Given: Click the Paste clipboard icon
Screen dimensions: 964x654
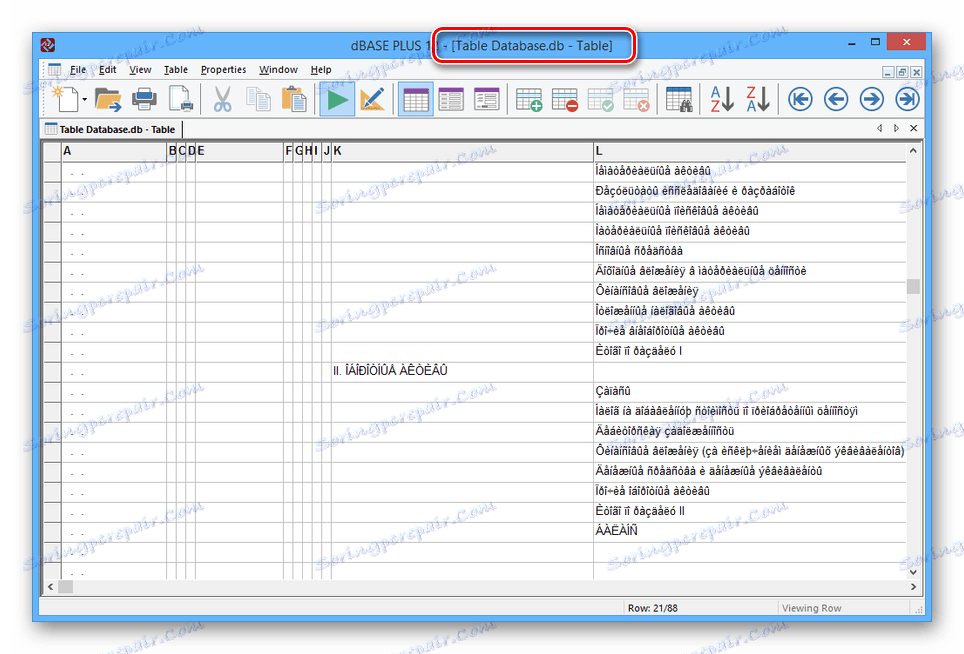Looking at the screenshot, I should click(x=294, y=99).
